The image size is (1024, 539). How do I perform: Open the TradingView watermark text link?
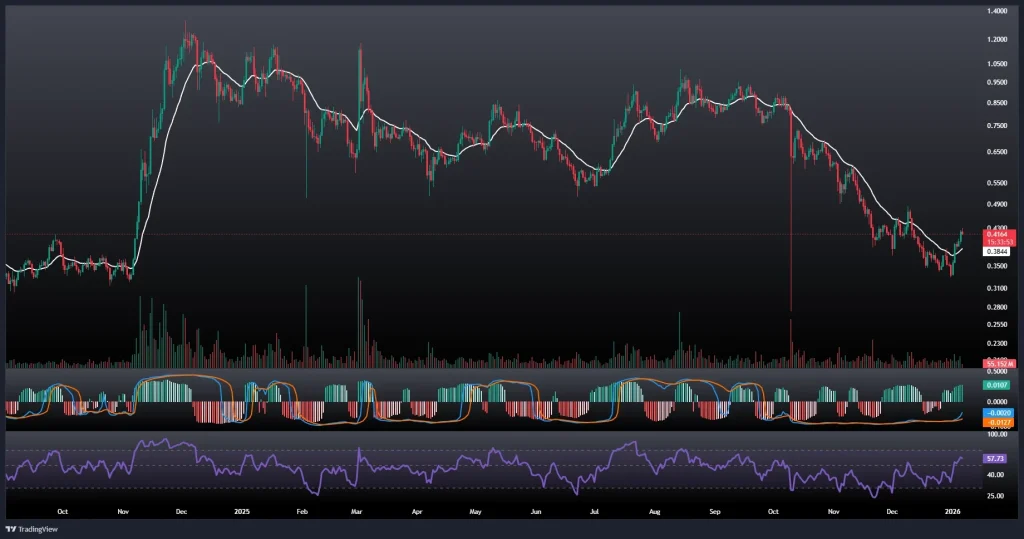(x=40, y=528)
